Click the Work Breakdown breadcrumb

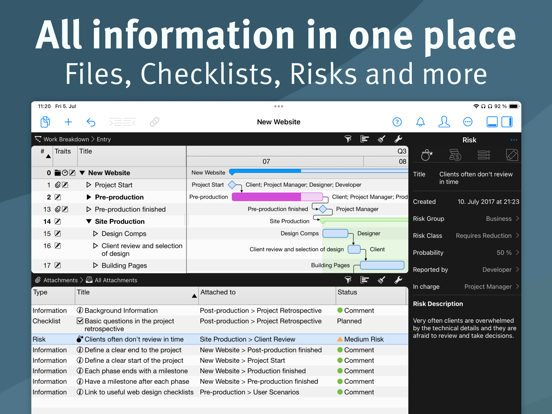66,139
